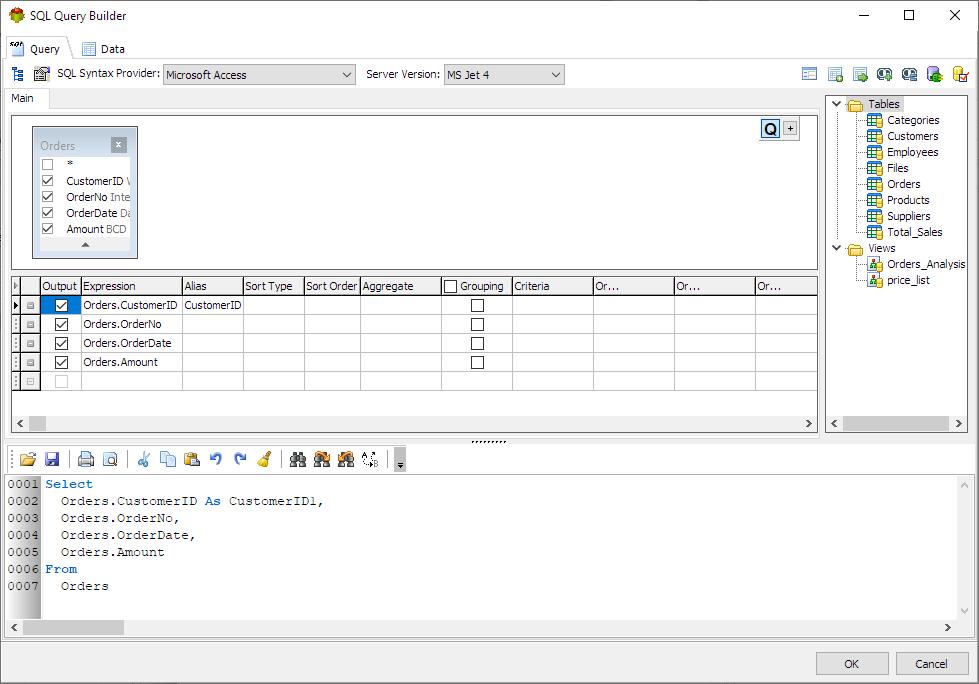Click the grid horizontal scrollbar right arrow
Image resolution: width=979 pixels, height=684 pixels.
coord(809,424)
